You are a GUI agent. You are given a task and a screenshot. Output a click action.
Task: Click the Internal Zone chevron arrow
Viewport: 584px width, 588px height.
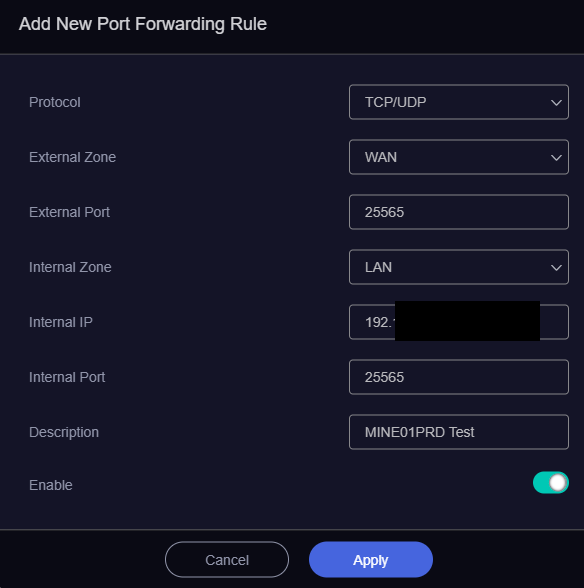556,267
